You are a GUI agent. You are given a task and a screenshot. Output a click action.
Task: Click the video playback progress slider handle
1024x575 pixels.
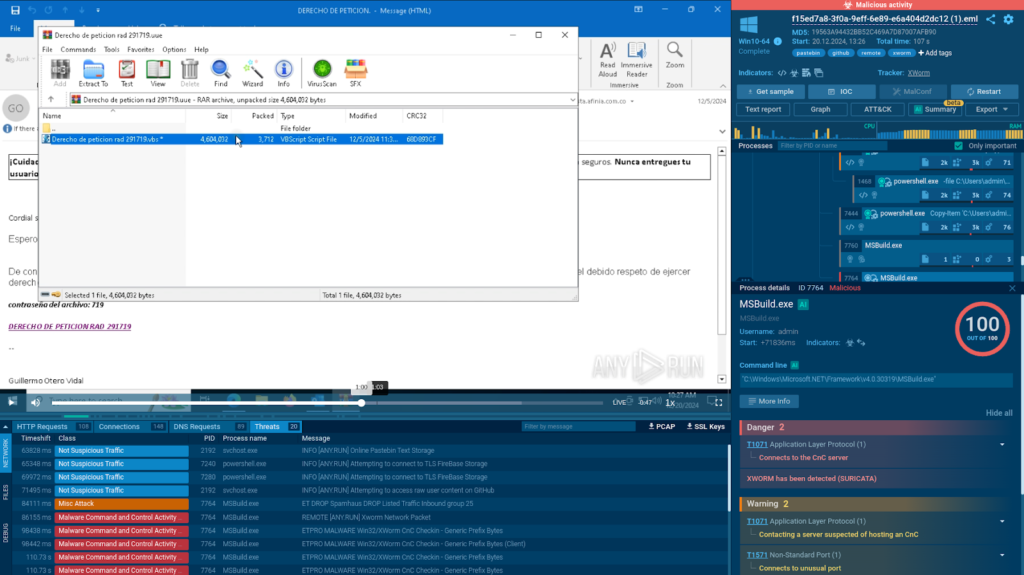(x=361, y=402)
